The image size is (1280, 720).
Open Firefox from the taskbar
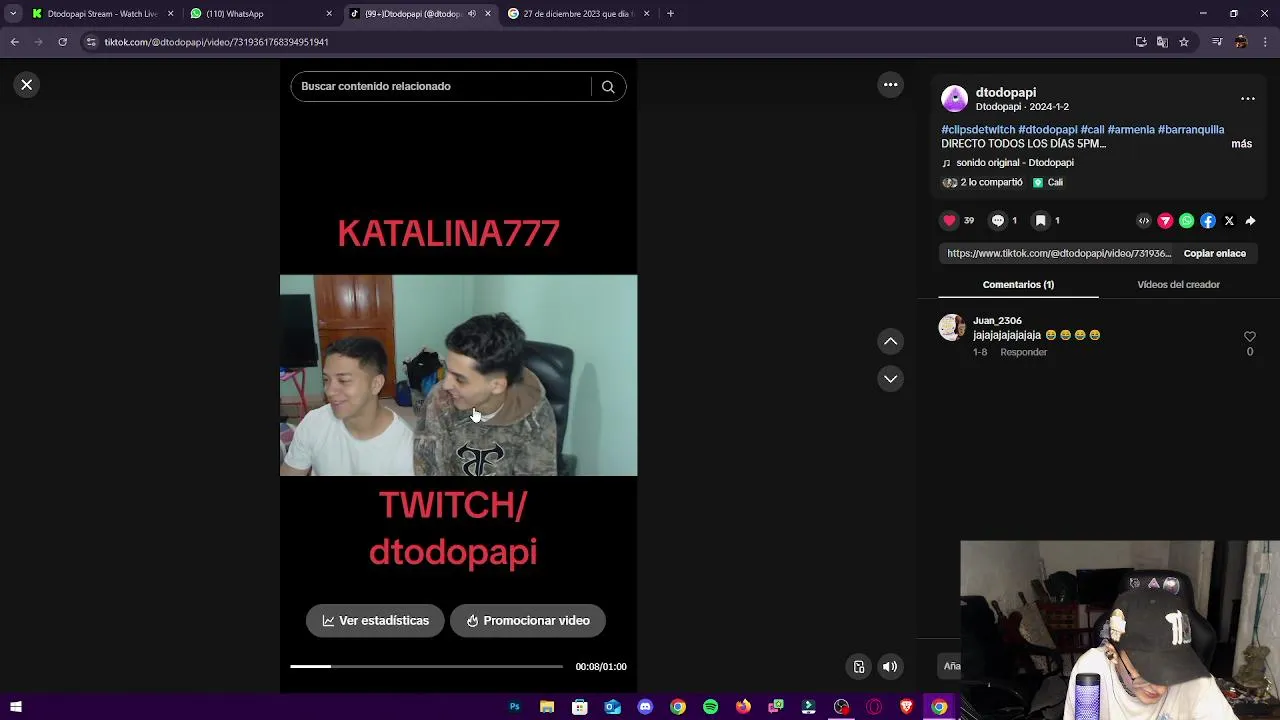(x=743, y=707)
